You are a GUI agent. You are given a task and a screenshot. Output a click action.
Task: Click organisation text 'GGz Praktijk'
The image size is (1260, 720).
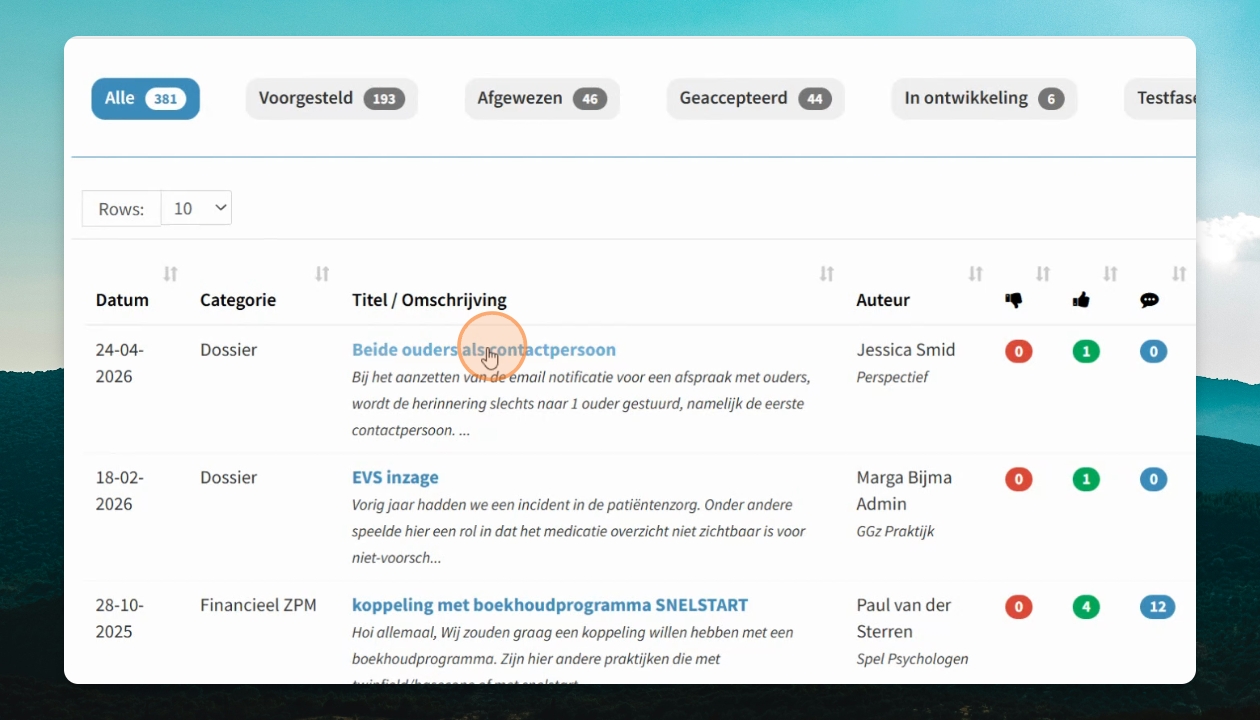click(x=895, y=531)
